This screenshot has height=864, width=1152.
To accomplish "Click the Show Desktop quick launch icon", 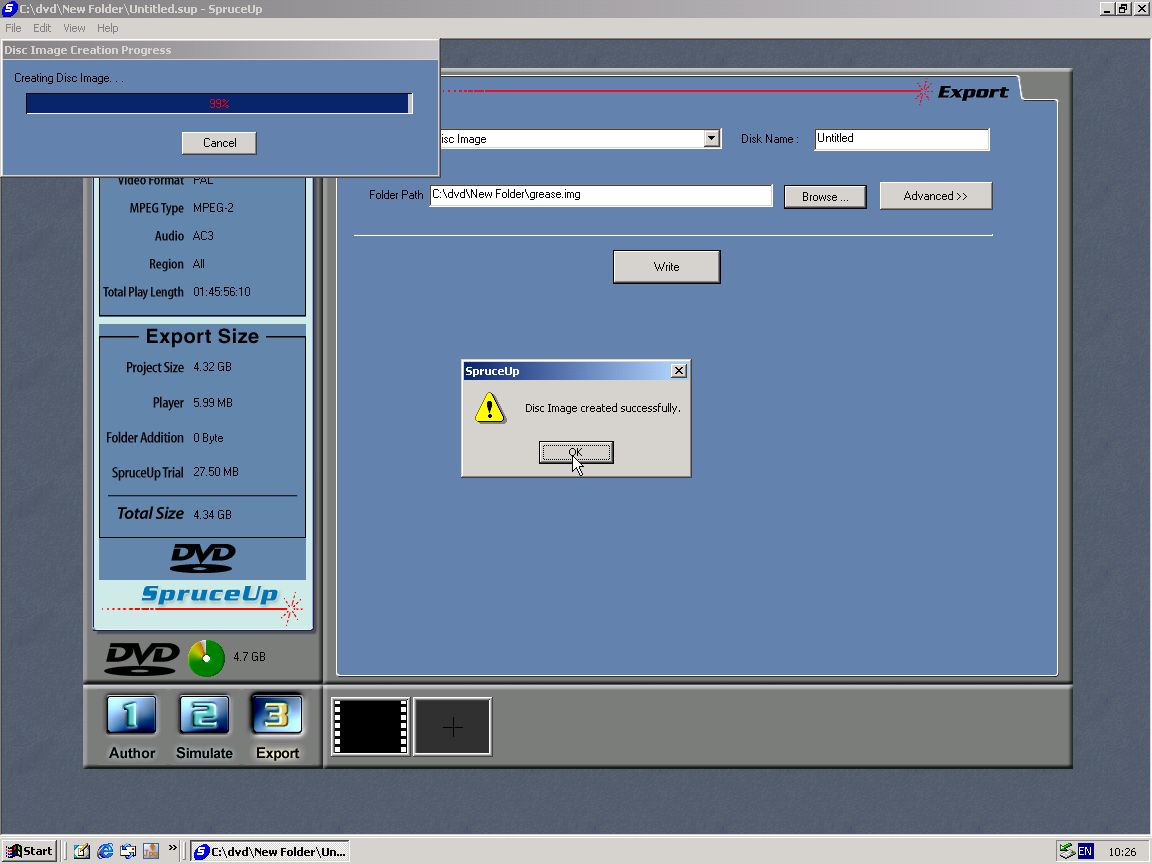I will (x=82, y=851).
